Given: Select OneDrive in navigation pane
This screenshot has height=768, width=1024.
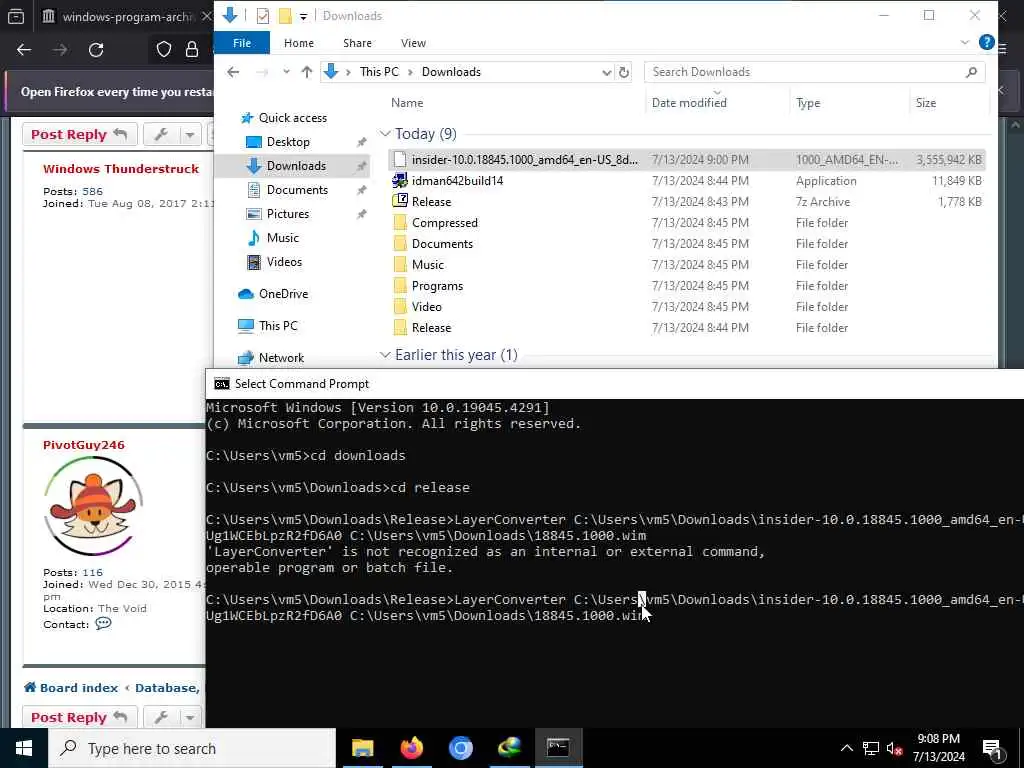Looking at the screenshot, I should click(x=283, y=294).
